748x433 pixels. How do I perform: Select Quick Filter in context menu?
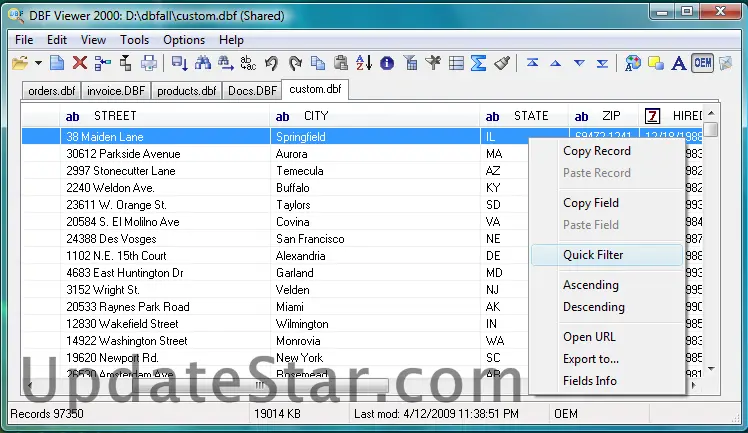click(607, 255)
